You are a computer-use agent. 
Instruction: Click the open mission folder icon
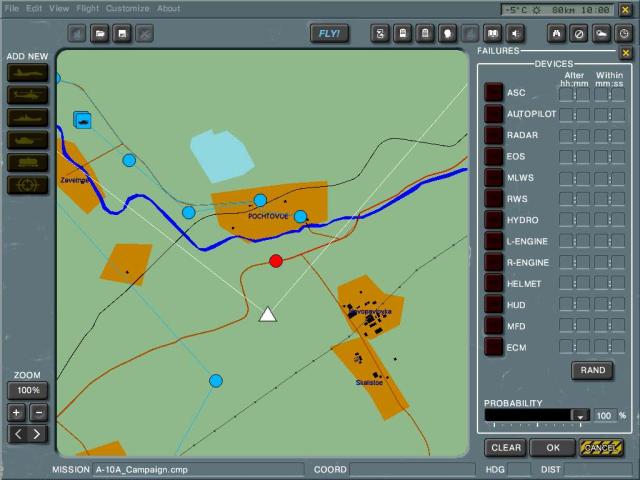point(100,34)
